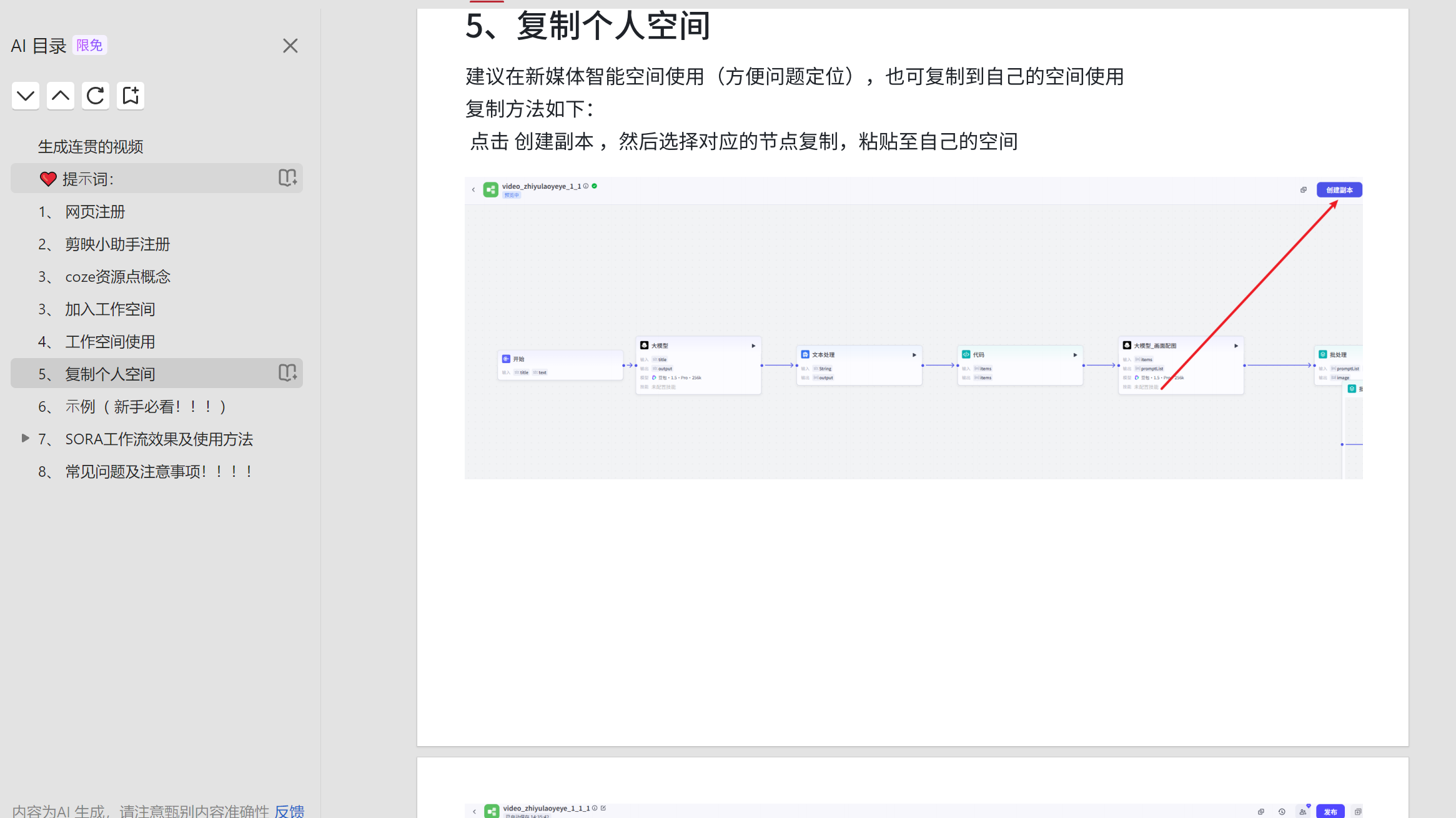Jump to next section with down arrow icon
Viewport: 1456px width, 818px height.
click(x=25, y=96)
